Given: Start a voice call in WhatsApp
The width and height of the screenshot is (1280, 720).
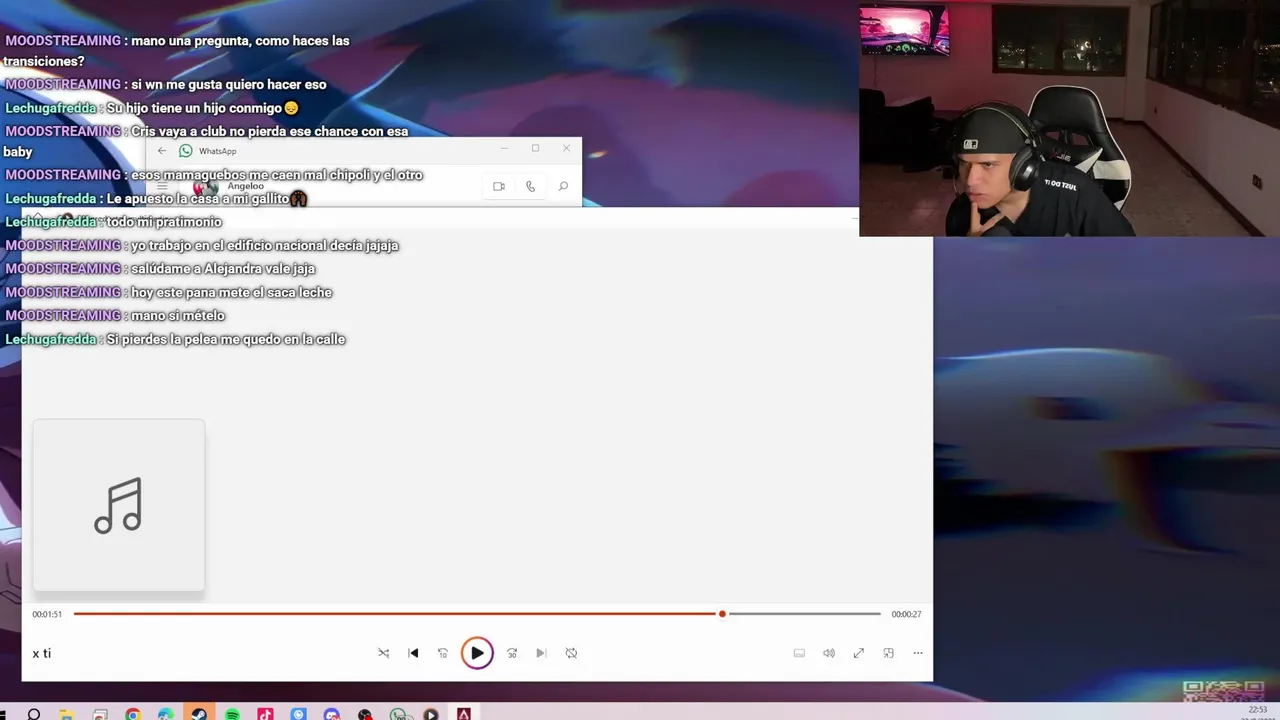Looking at the screenshot, I should [x=530, y=186].
